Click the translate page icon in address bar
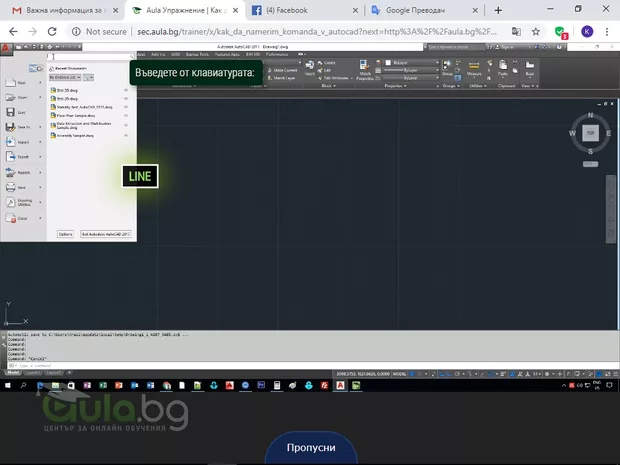The height and width of the screenshot is (465, 620). click(x=516, y=32)
